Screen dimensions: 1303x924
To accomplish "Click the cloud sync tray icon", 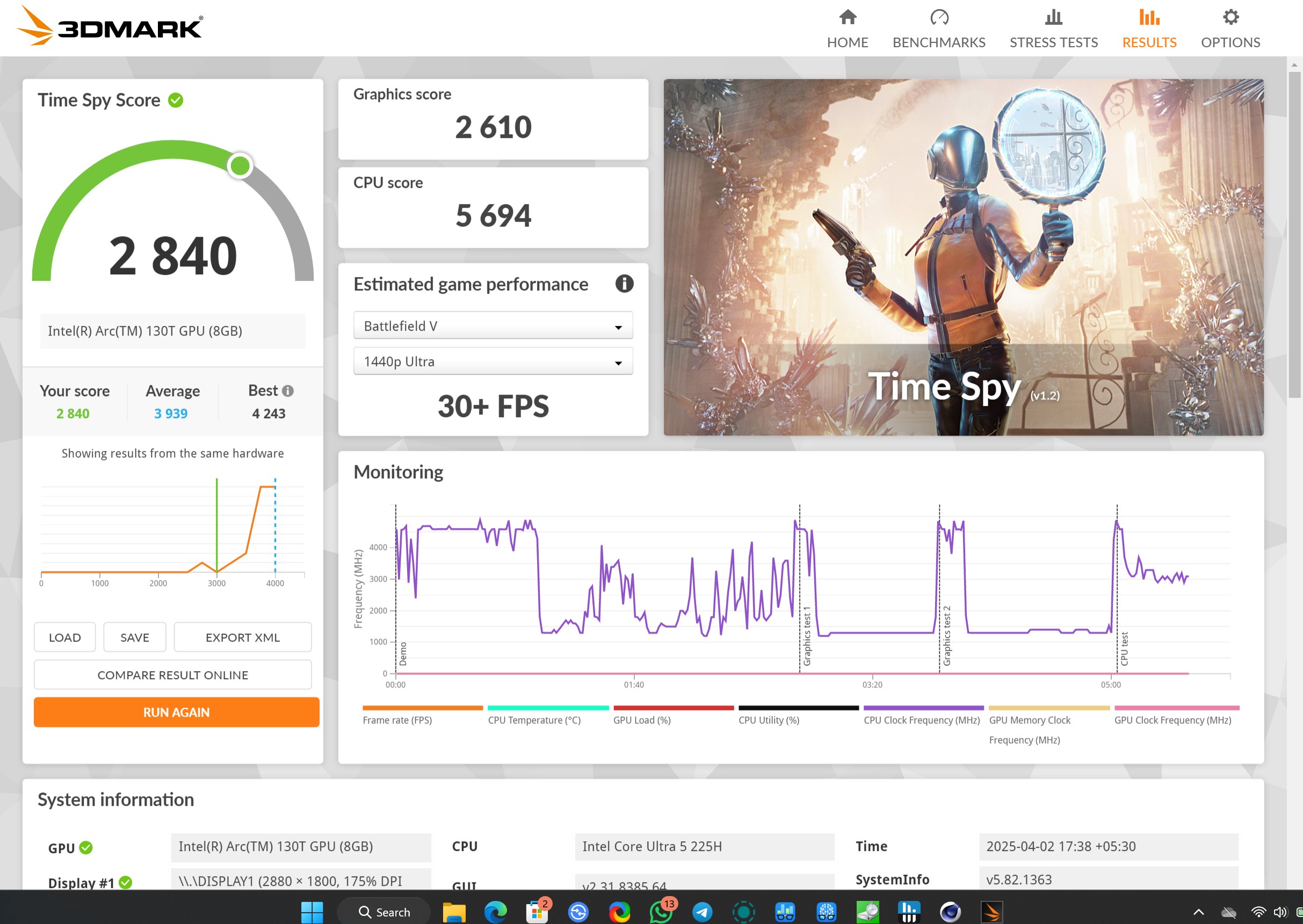I will (1228, 912).
